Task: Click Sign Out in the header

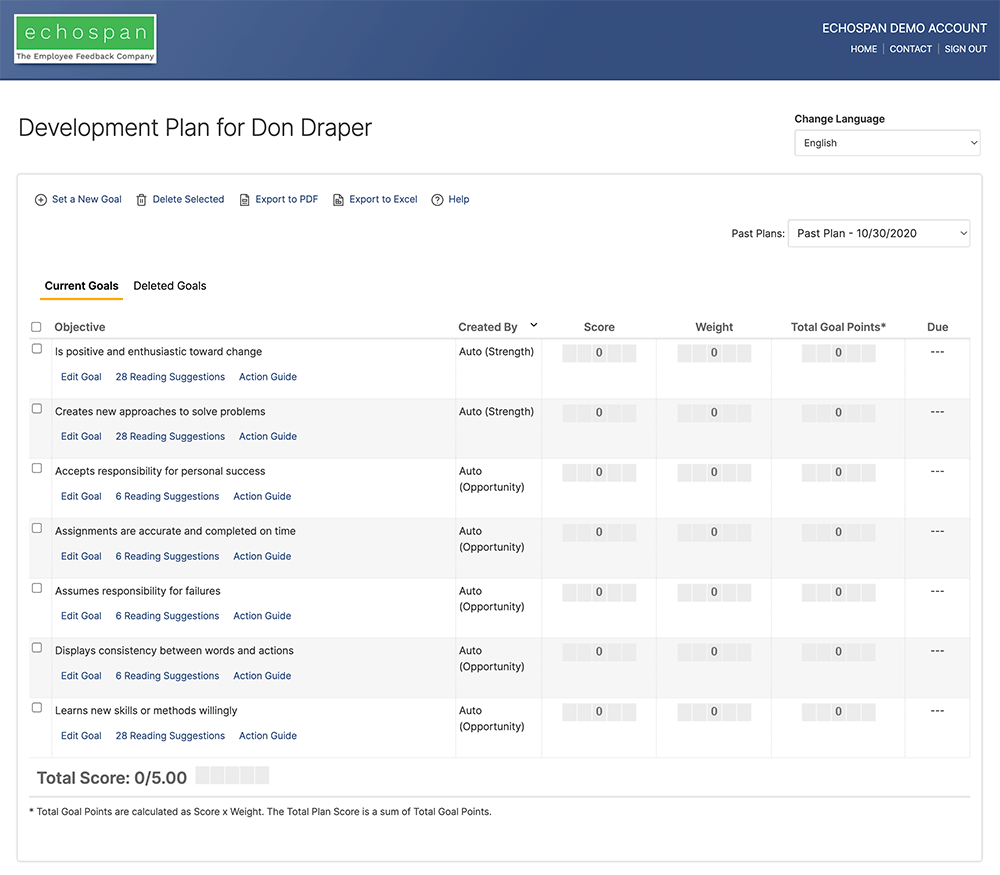Action: tap(965, 49)
